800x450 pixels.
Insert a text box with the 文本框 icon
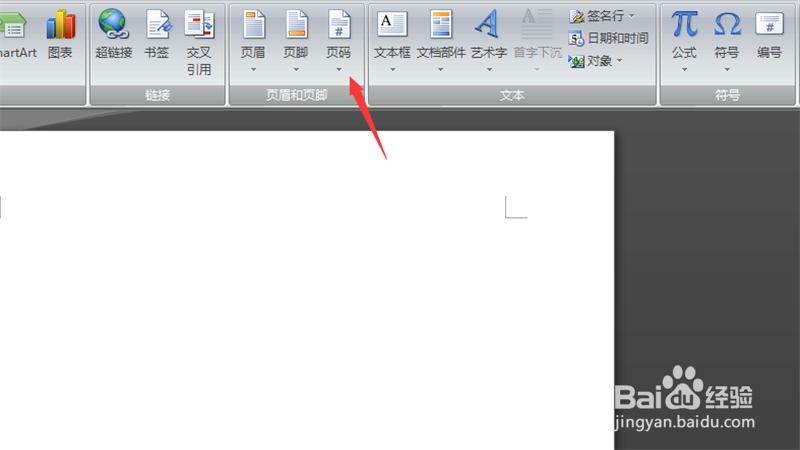[x=392, y=24]
